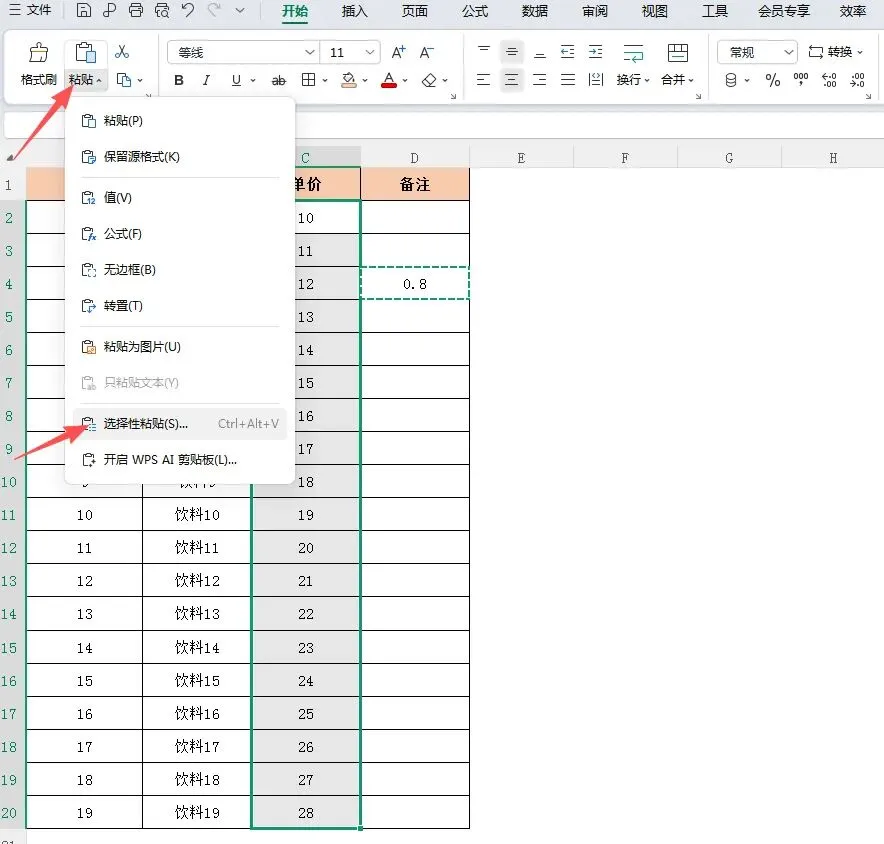Click the Cut scissors icon
Image resolution: width=884 pixels, height=844 pixels.
122,52
